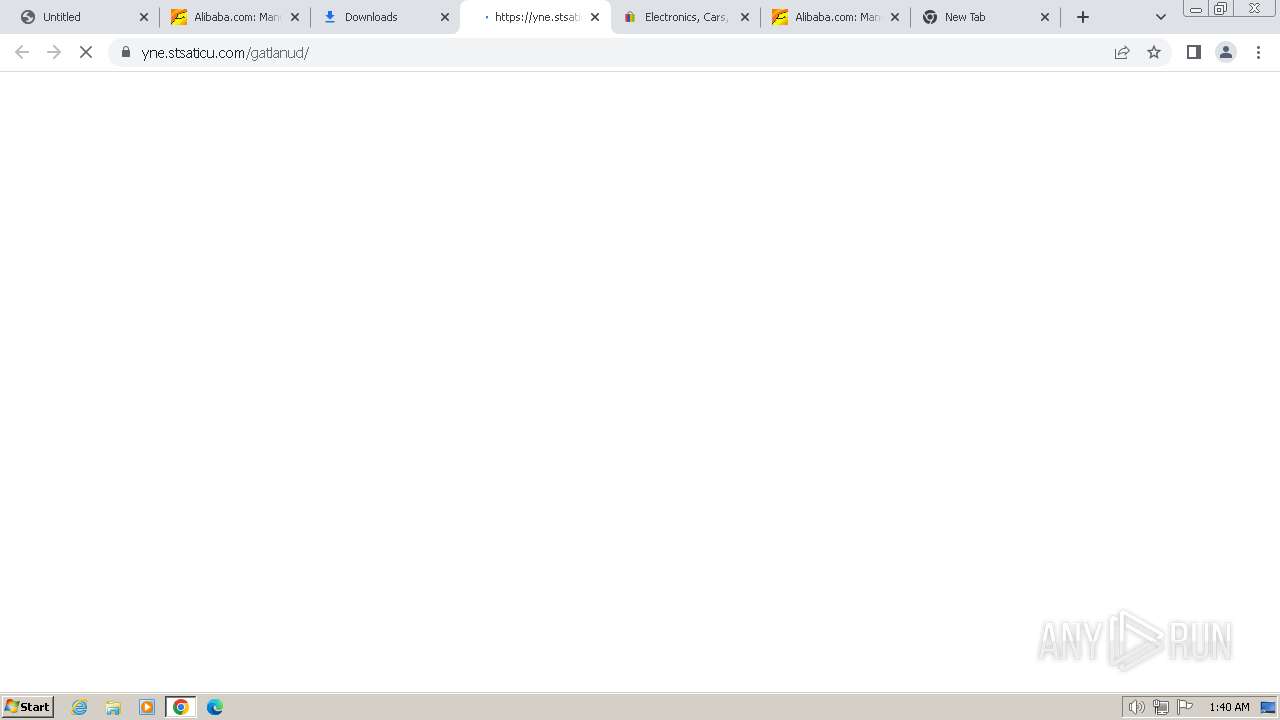Show desktop from tray button
The width and height of the screenshot is (1280, 720).
tap(1269, 707)
